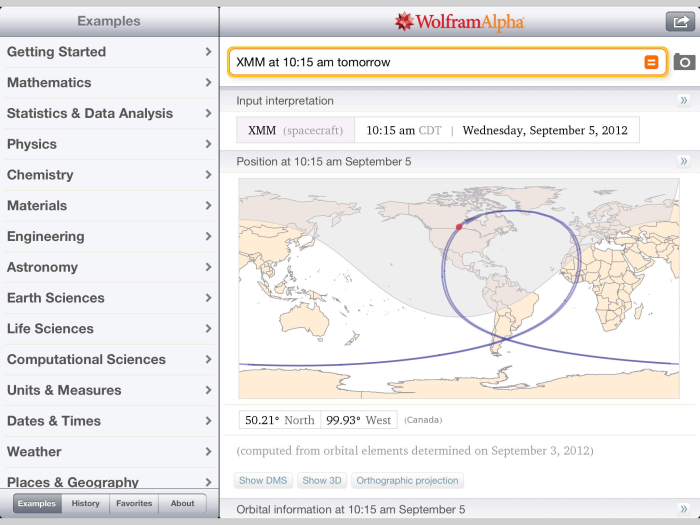Open the camera input icon
Image resolution: width=700 pixels, height=525 pixels.
point(684,62)
